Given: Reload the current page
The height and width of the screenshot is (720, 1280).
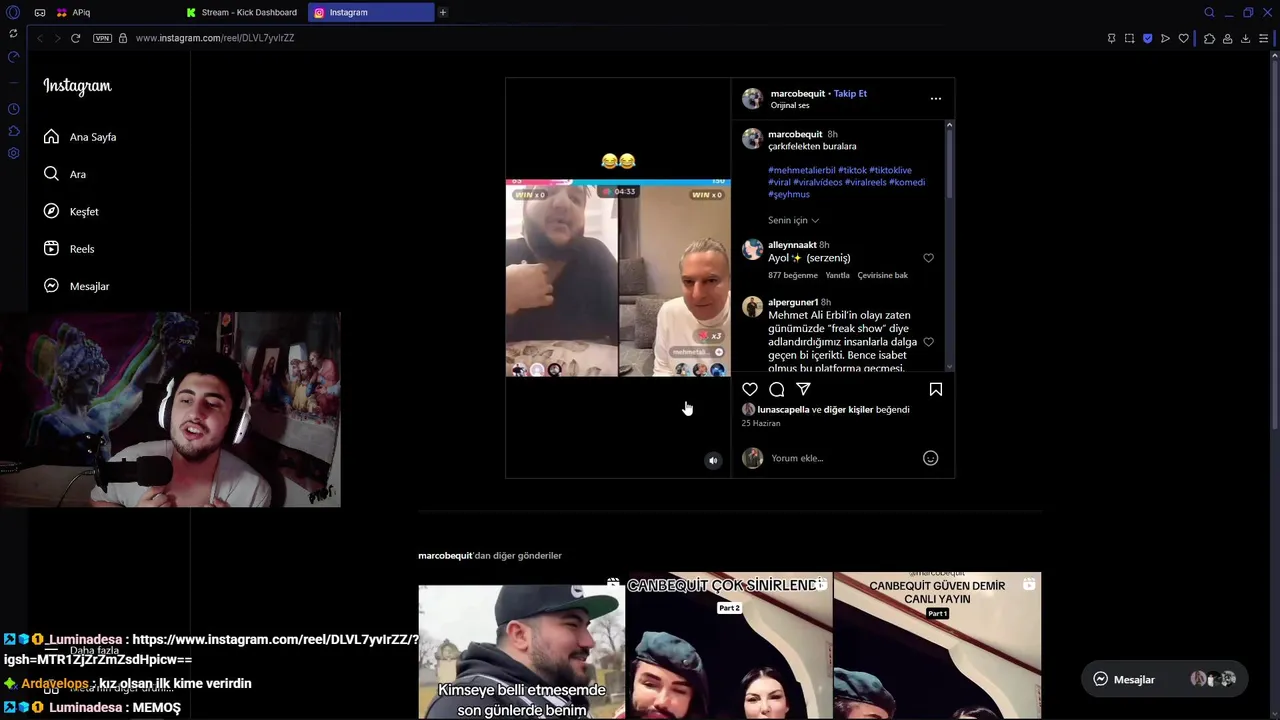Looking at the screenshot, I should (x=75, y=38).
